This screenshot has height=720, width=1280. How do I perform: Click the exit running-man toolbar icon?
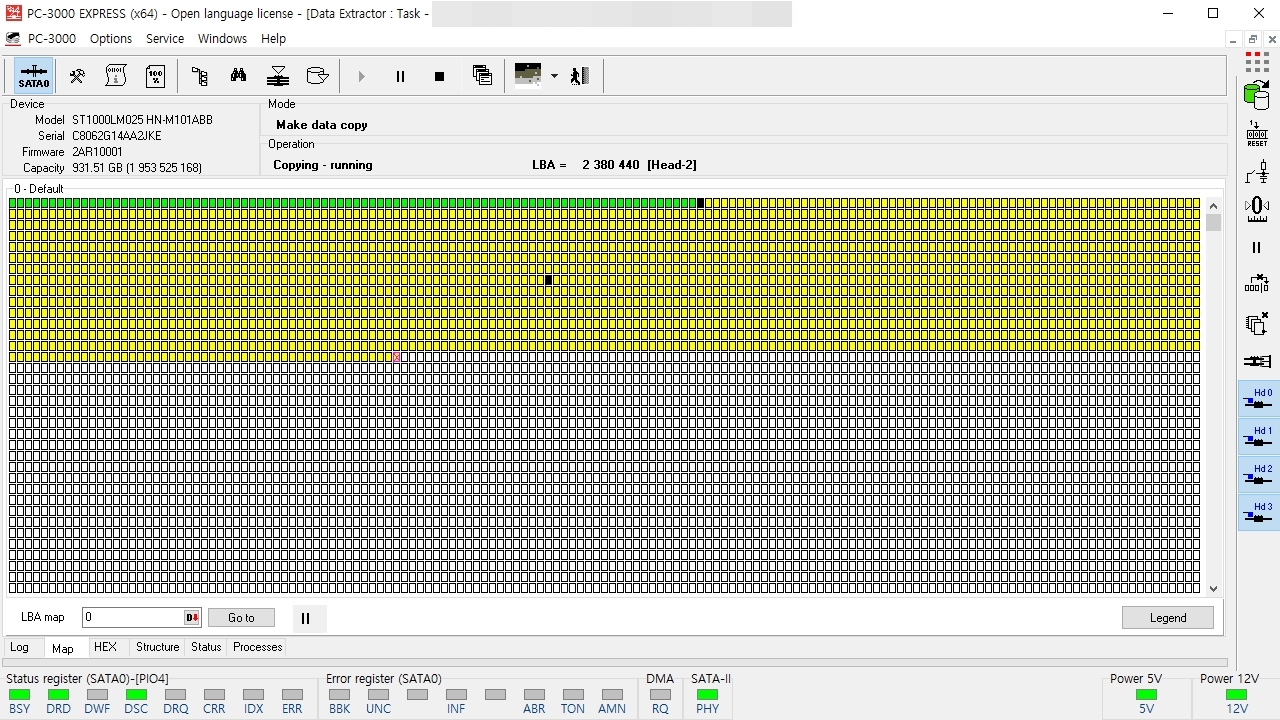coord(579,76)
